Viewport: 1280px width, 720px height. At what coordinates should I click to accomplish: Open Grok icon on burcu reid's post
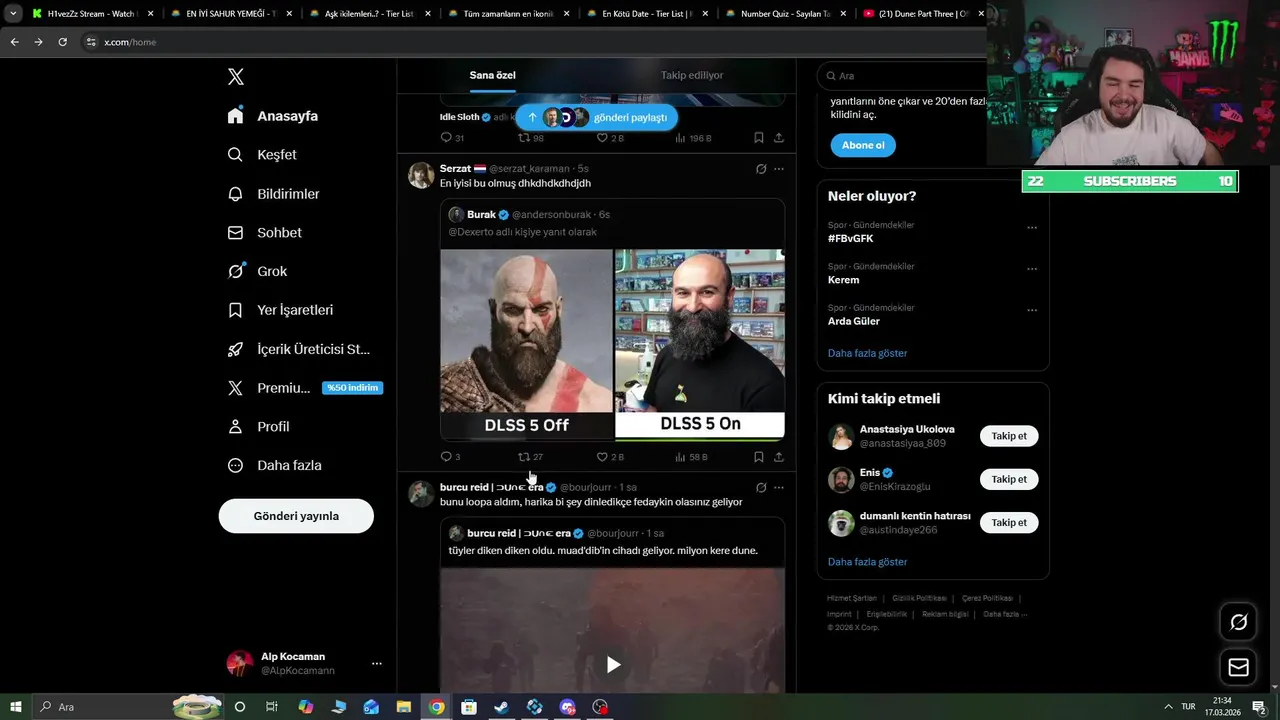point(761,488)
